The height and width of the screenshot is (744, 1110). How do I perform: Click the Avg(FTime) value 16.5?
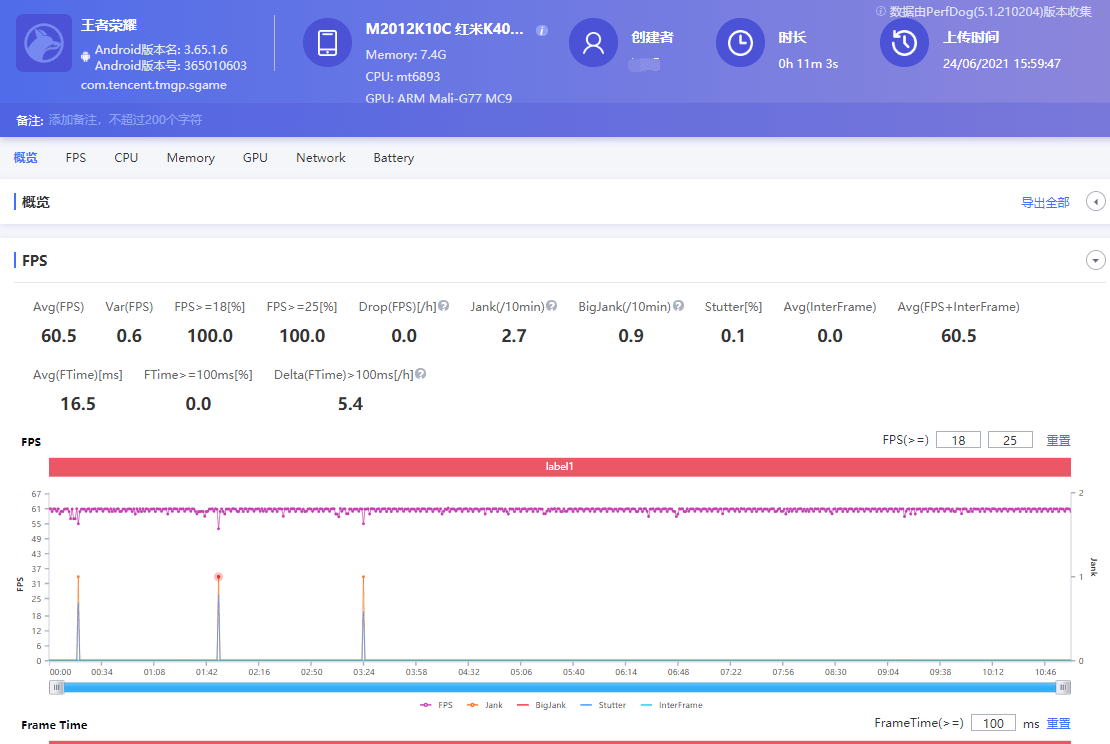tap(78, 404)
